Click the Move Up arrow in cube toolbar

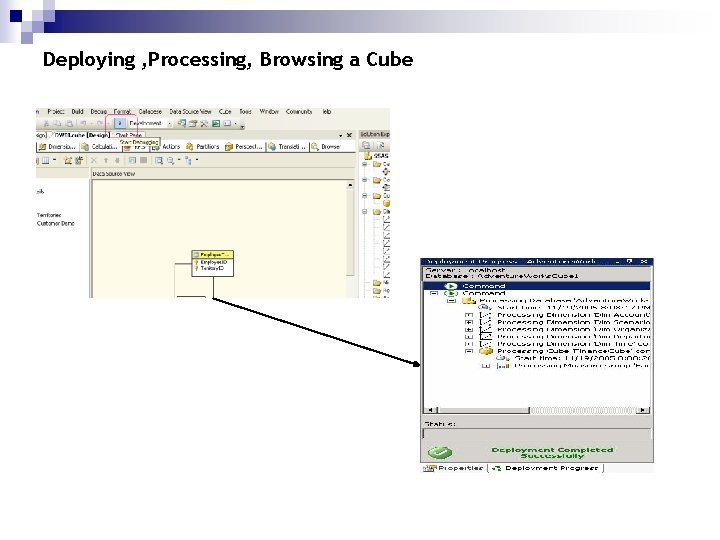click(x=106, y=160)
